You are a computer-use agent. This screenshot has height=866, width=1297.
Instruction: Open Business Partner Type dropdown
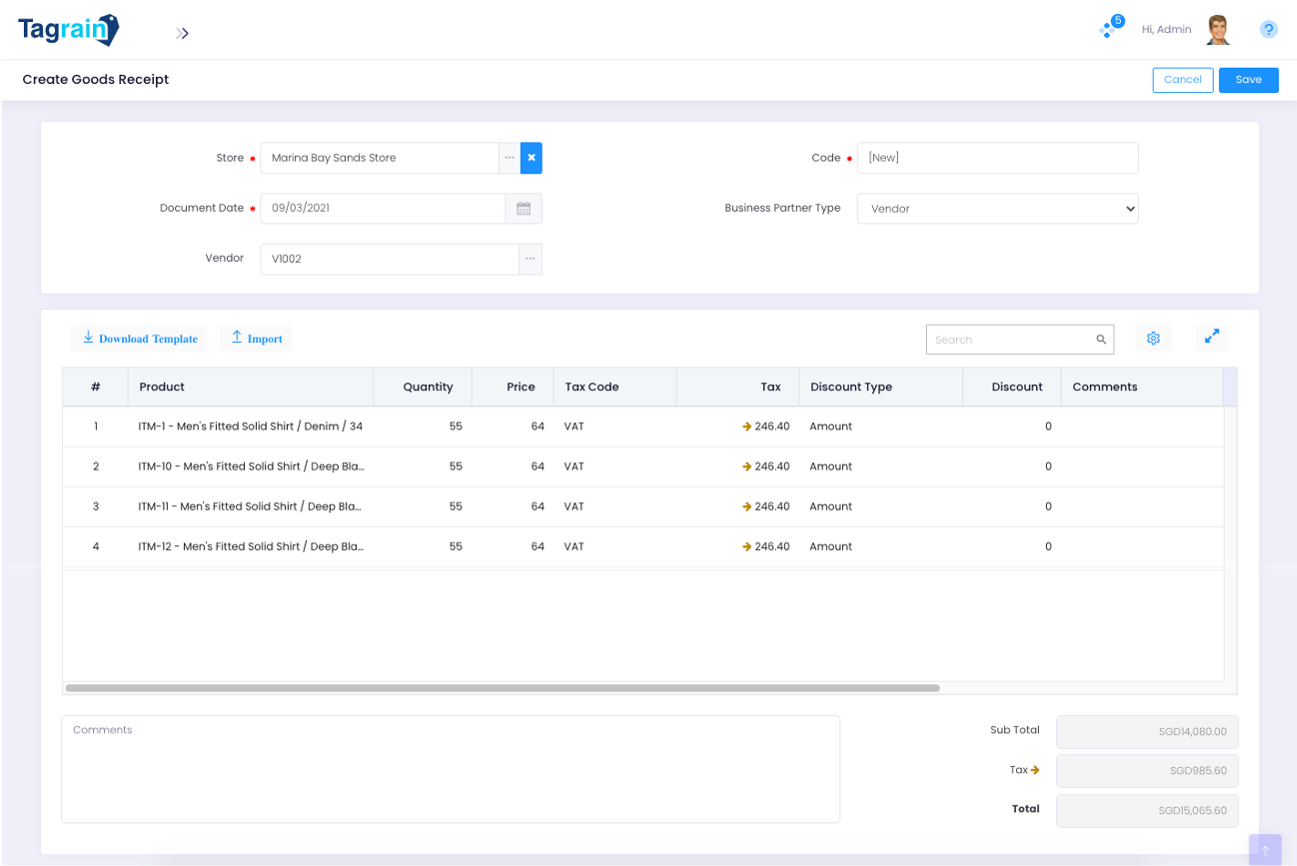click(997, 209)
